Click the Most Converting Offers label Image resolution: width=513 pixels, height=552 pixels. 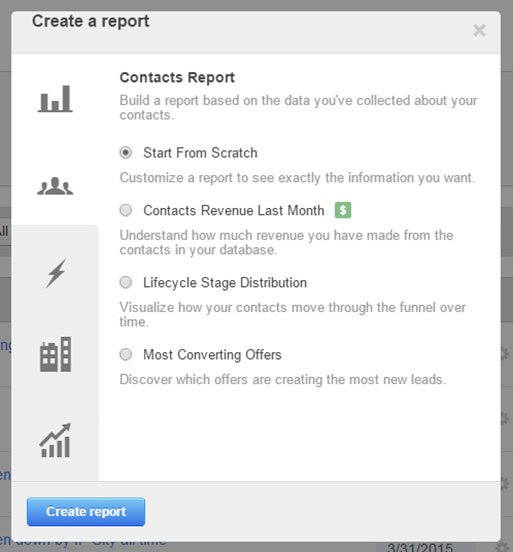tap(212, 355)
